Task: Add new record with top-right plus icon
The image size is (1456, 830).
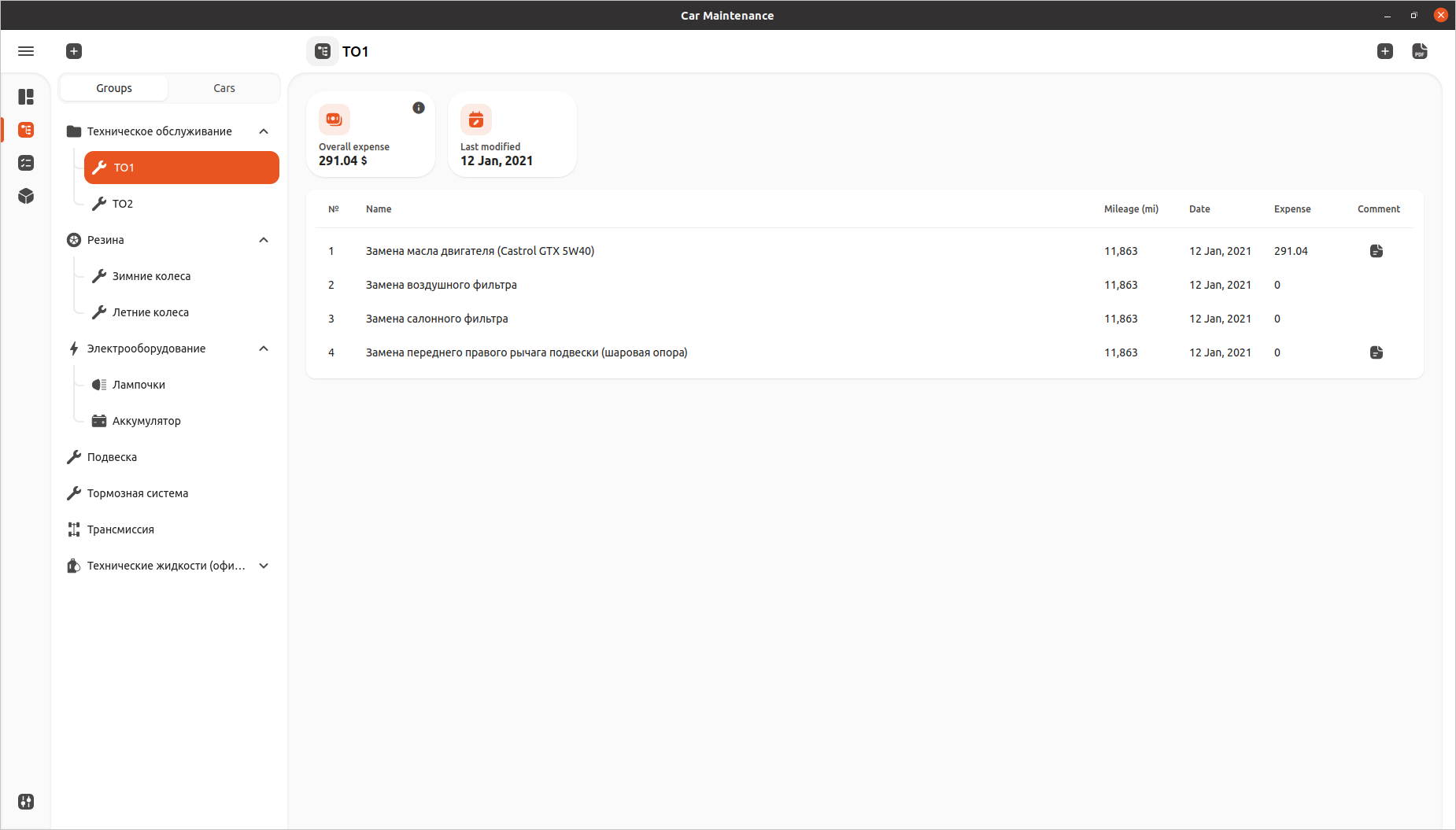Action: [x=1385, y=51]
